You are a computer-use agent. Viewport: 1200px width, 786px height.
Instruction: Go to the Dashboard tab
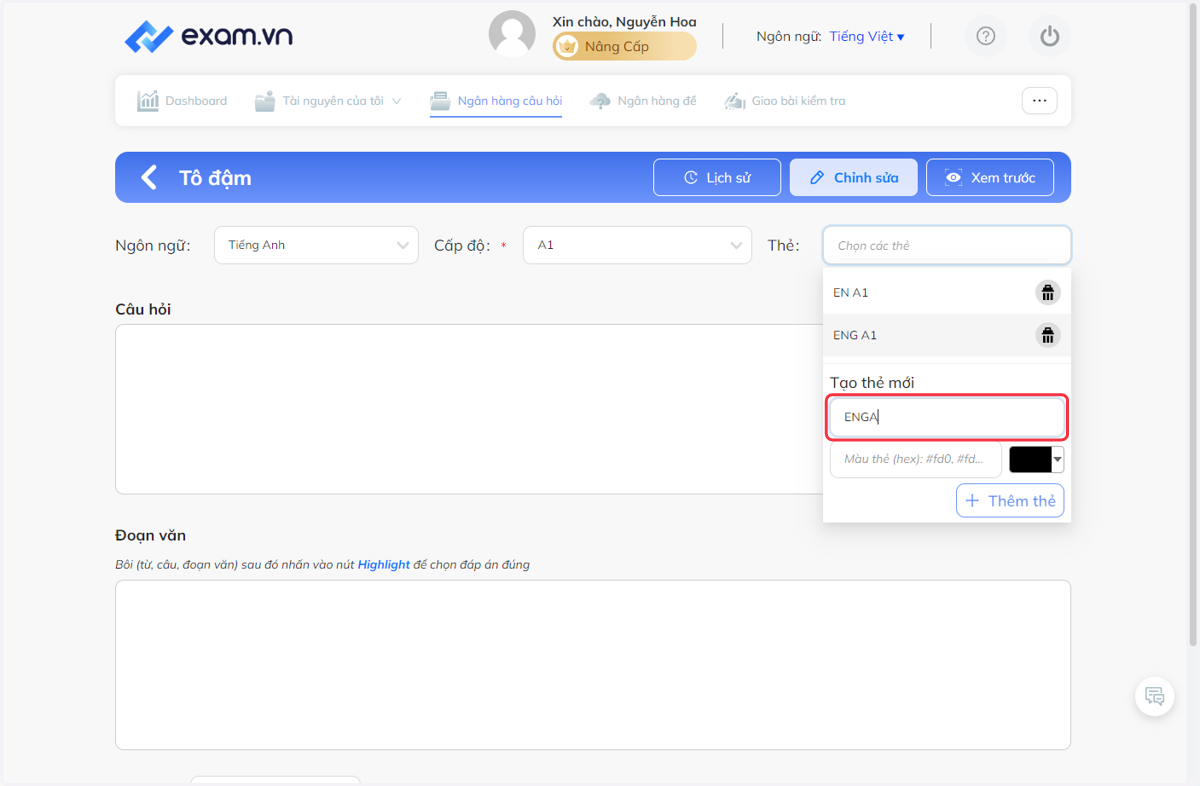[182, 101]
